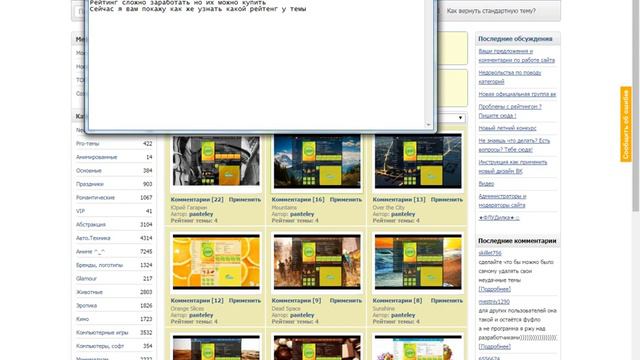Click author panteley under the Dead Space theme

302,315
